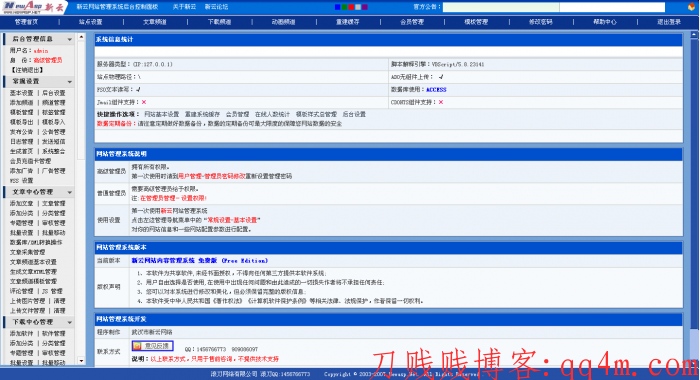The height and width of the screenshot is (380, 700).
Task: Click 网站基本设置 in quick operations row
Action: coord(162,114)
